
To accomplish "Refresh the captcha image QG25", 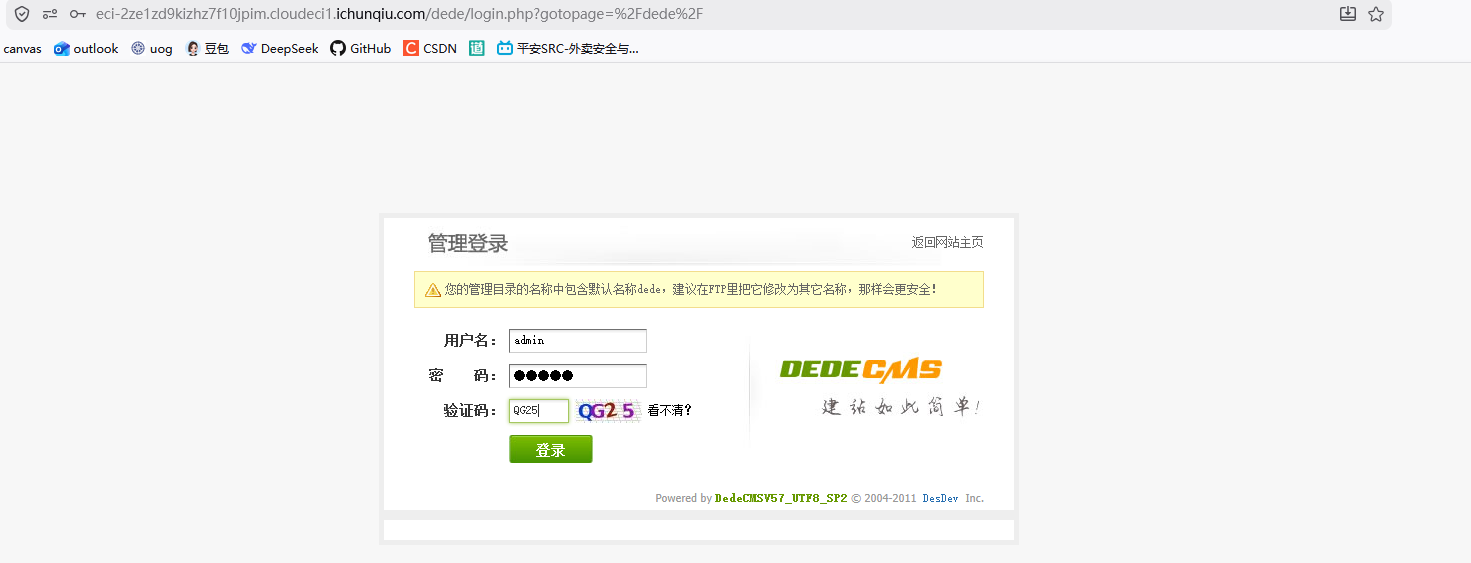I will click(x=608, y=411).
